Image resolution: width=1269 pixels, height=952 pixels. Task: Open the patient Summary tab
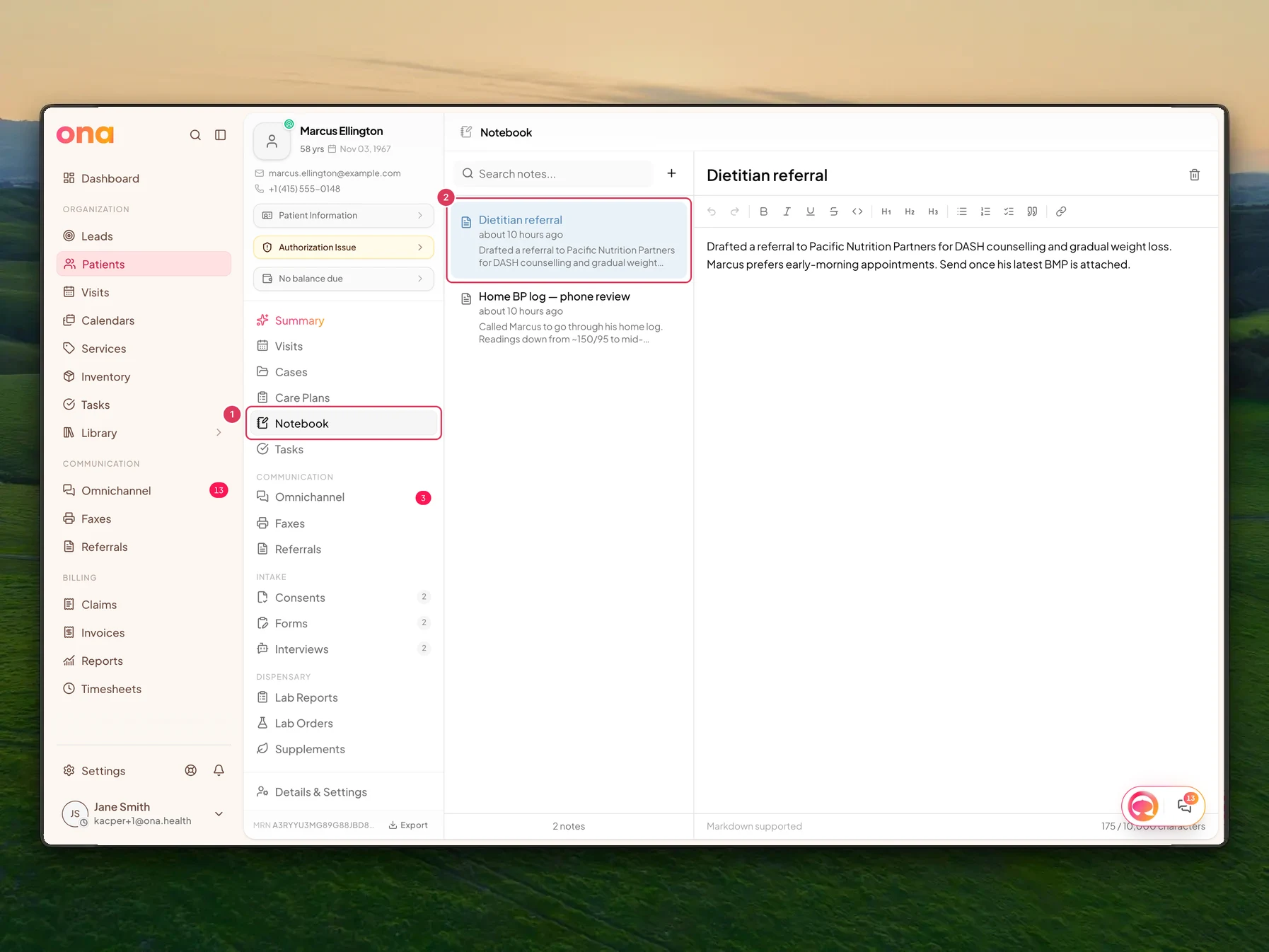344,320
